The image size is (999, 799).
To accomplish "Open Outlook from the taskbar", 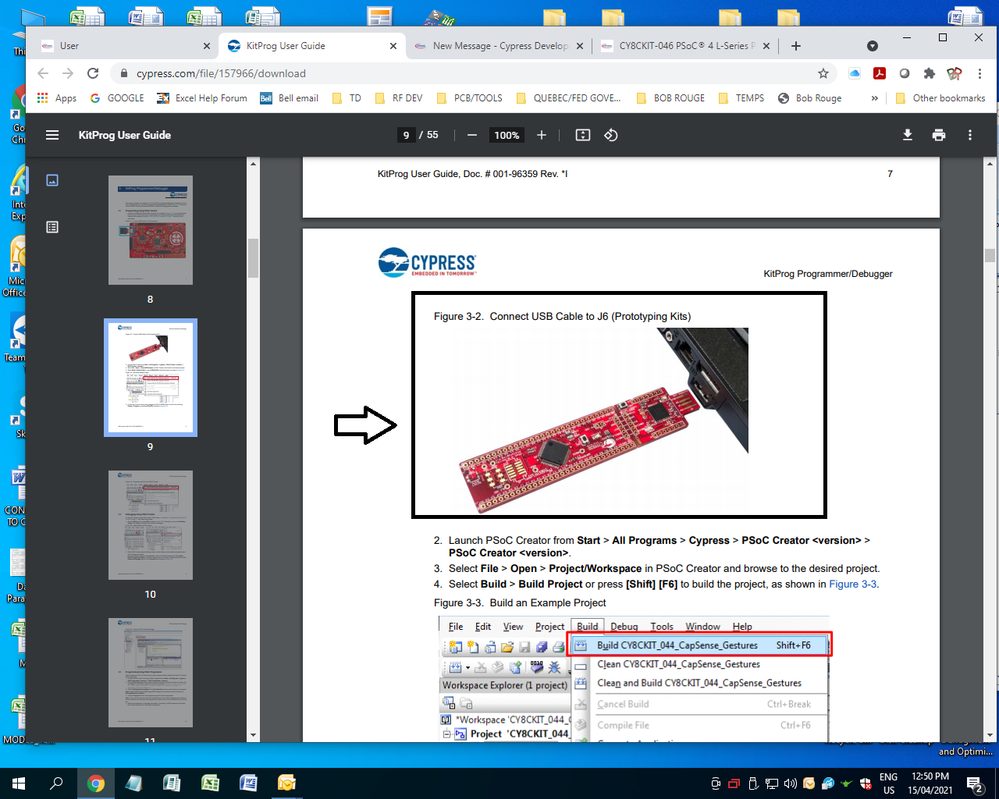I will click(x=287, y=783).
